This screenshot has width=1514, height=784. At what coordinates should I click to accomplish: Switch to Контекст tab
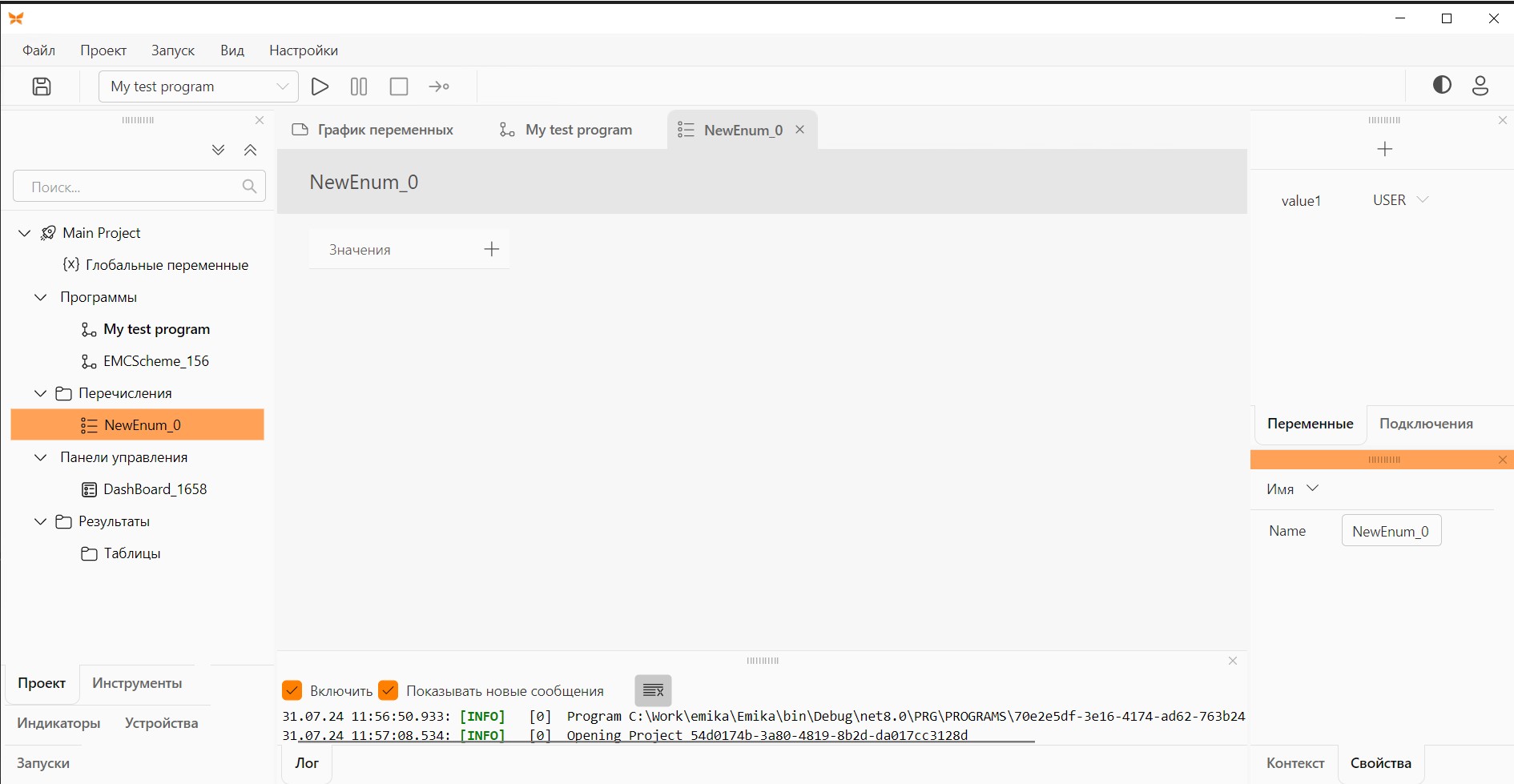1295,763
